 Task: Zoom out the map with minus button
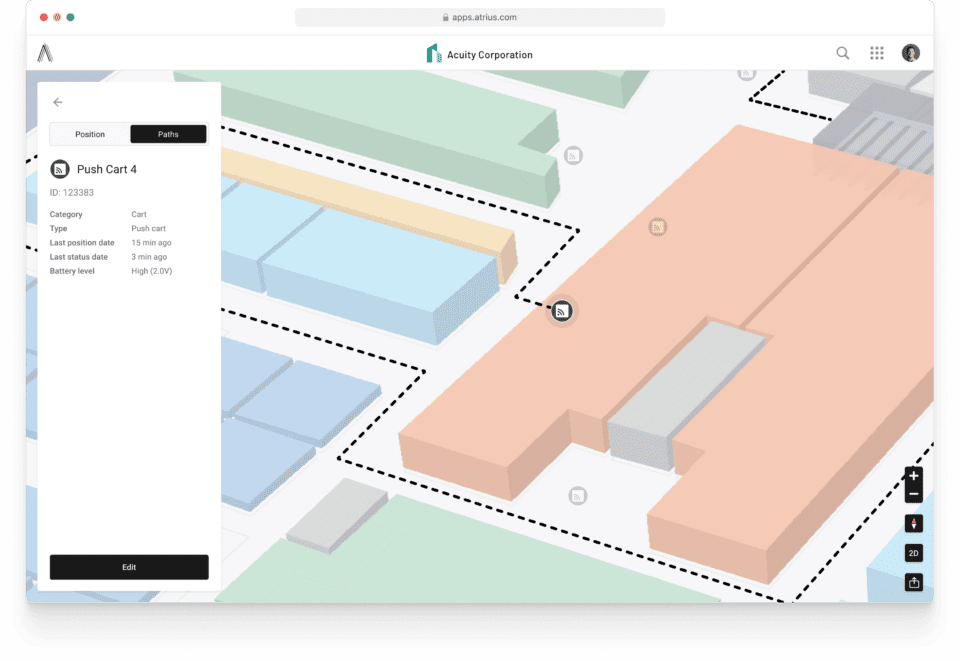[913, 494]
